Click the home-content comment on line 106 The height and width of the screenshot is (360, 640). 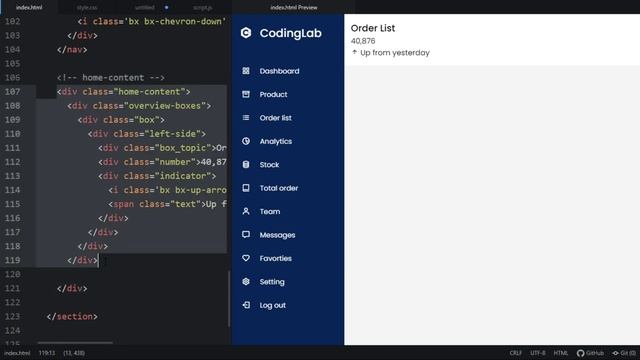point(111,78)
